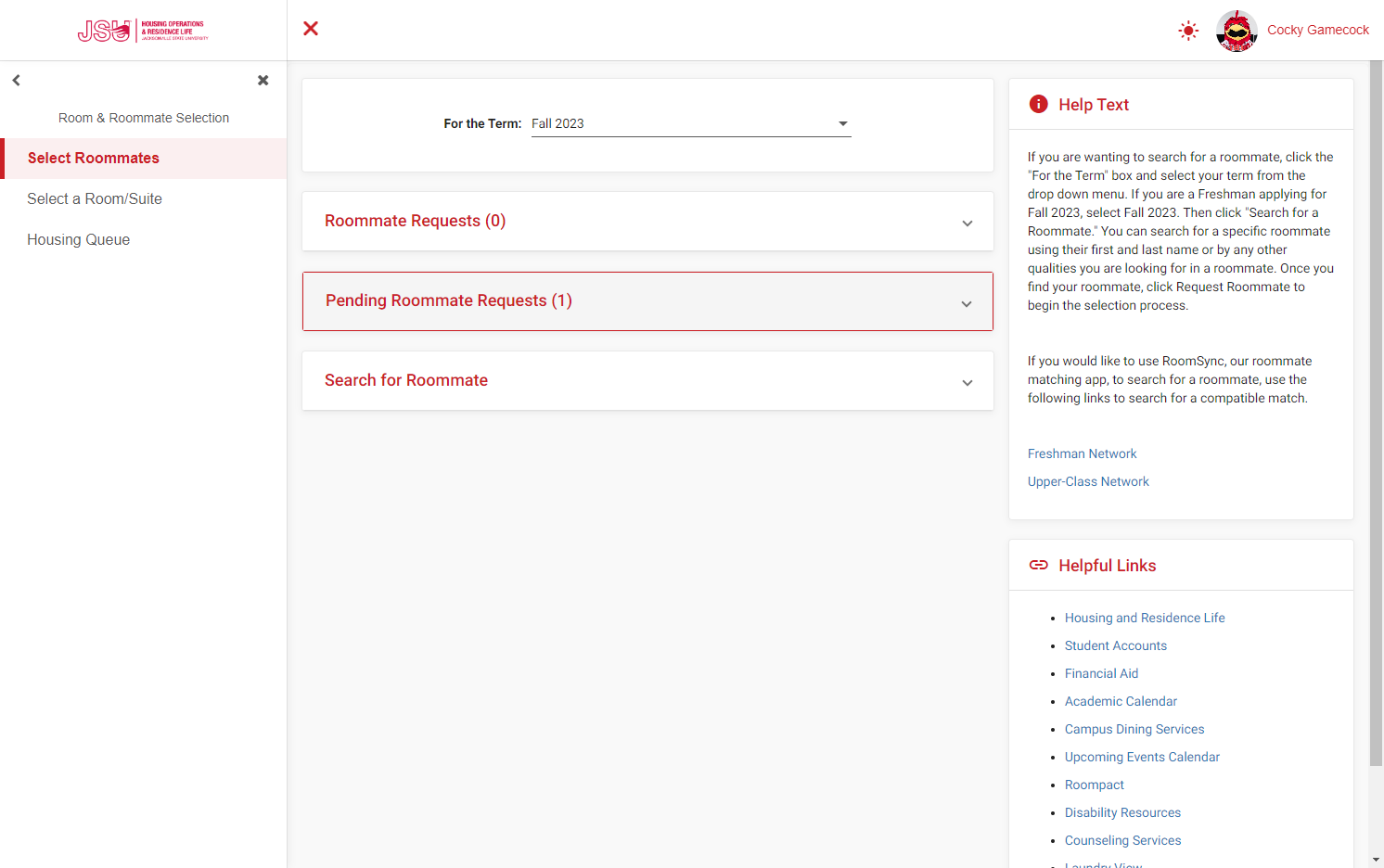
Task: Toggle the sun light/dark theme icon
Action: click(x=1188, y=31)
